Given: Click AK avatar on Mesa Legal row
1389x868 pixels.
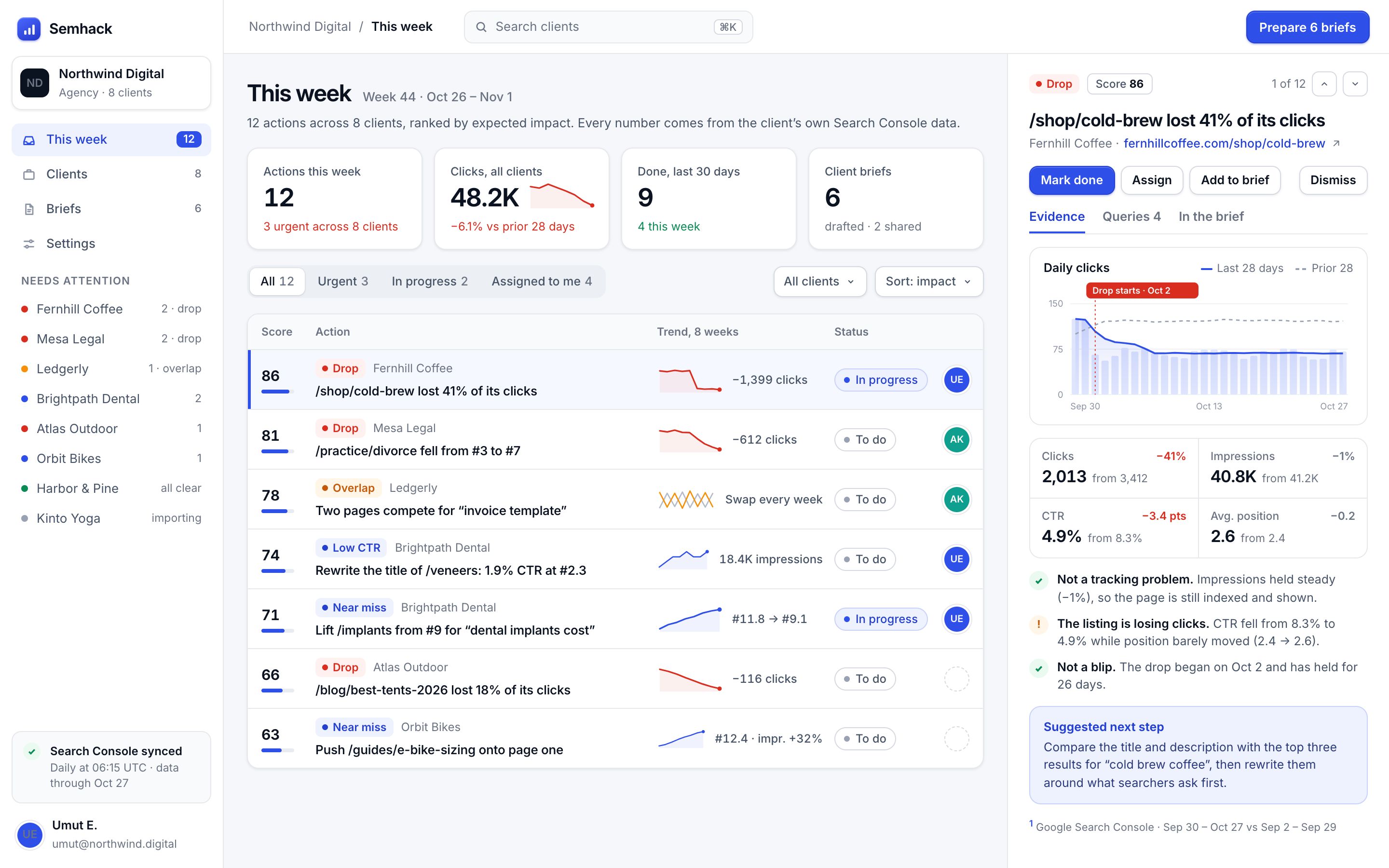Looking at the screenshot, I should click(x=956, y=439).
